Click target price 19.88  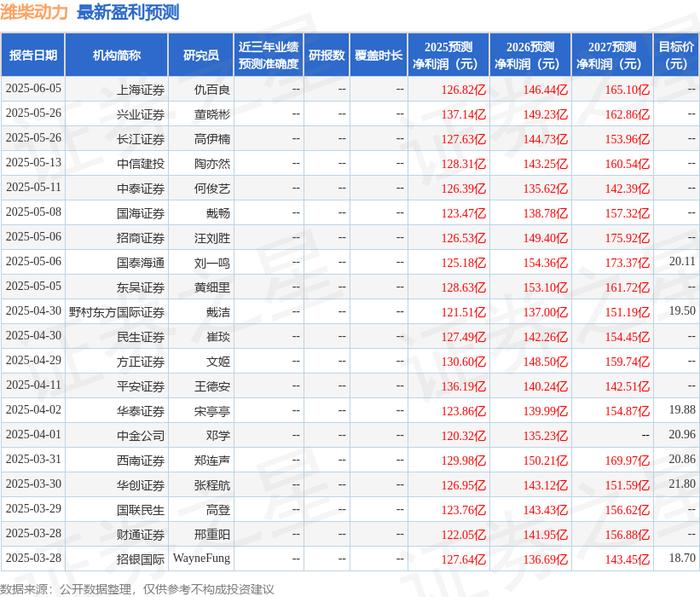tap(682, 409)
